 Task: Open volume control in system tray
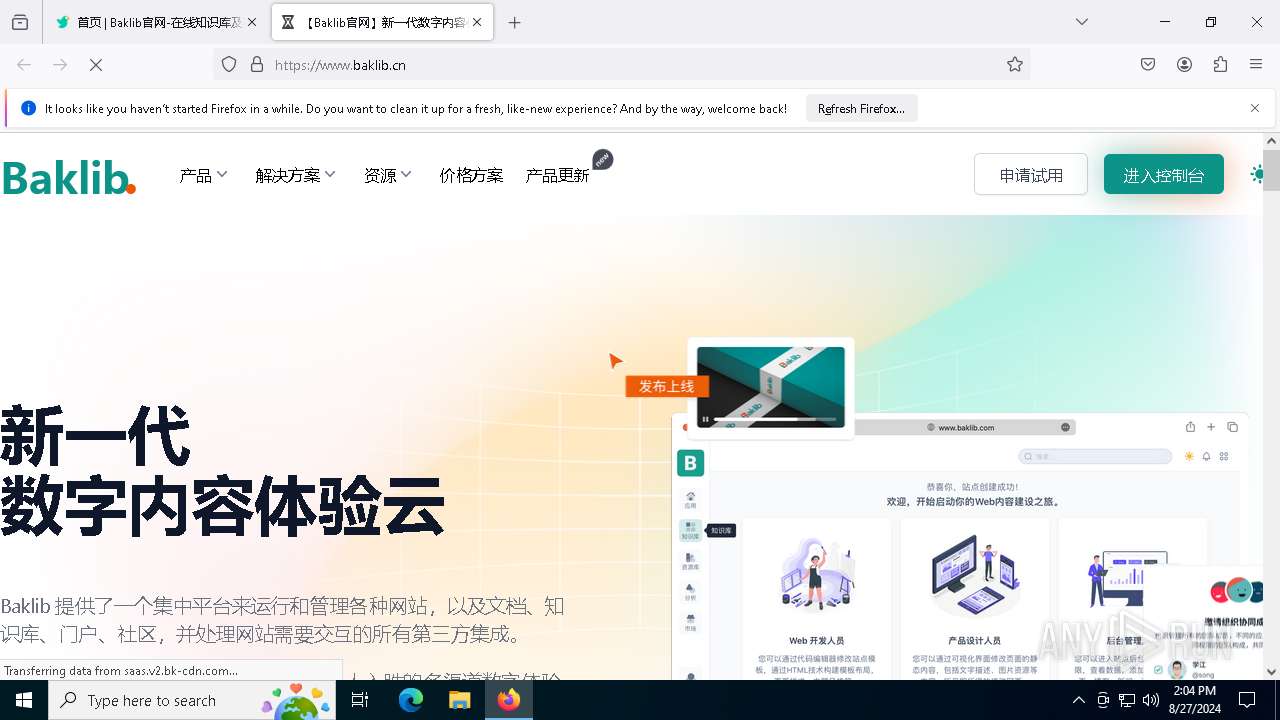pyautogui.click(x=1151, y=700)
